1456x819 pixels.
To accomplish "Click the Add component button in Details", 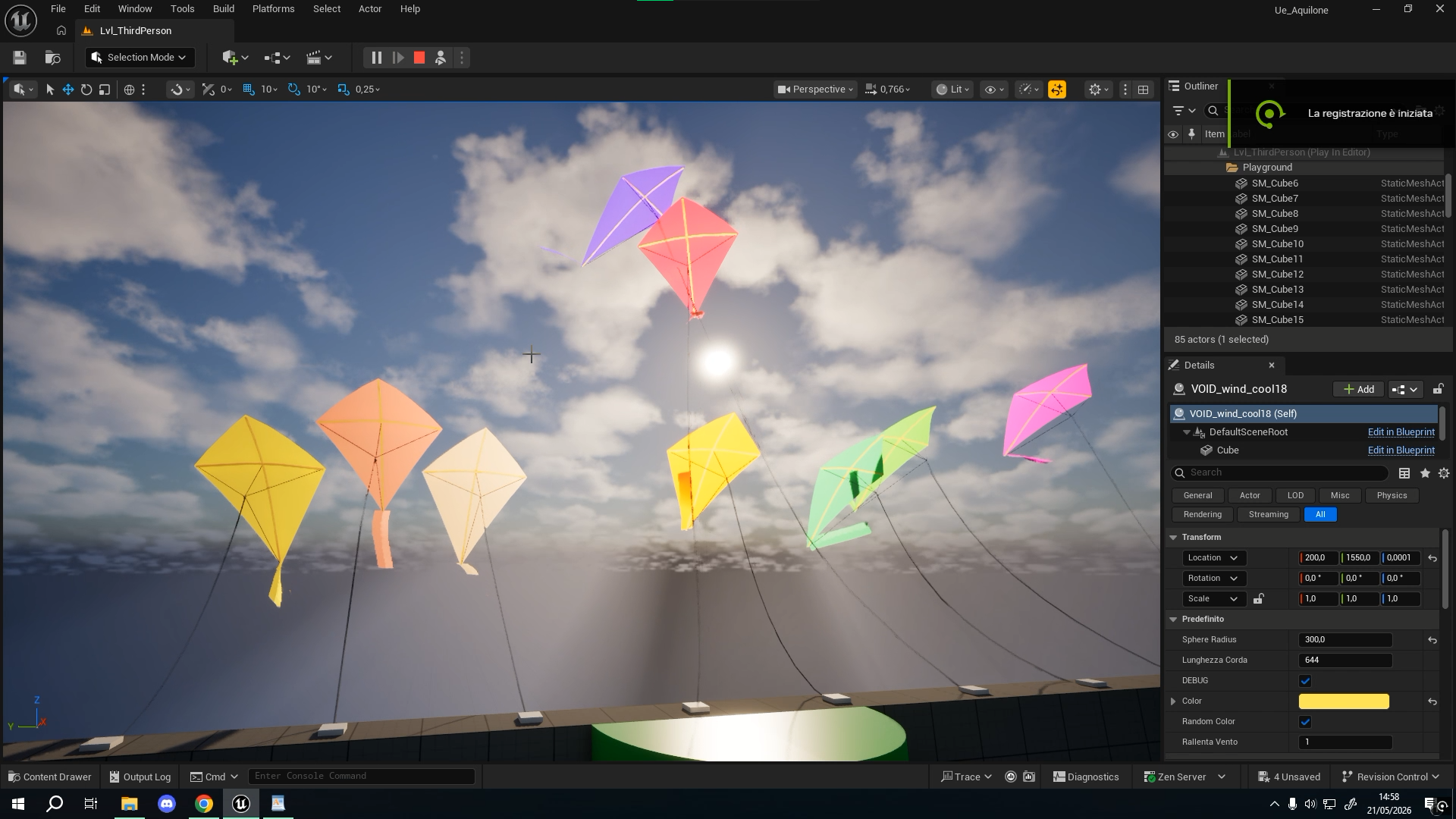I will [1358, 389].
